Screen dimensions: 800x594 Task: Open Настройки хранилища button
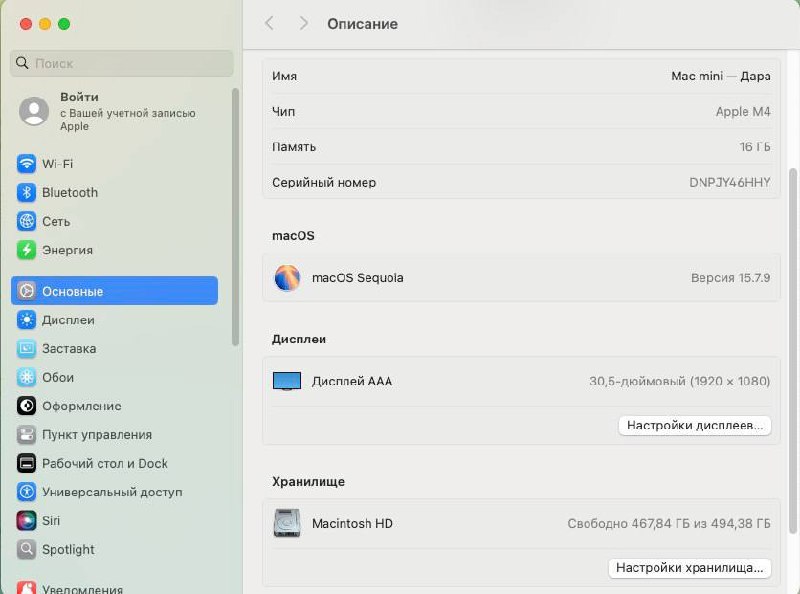(x=689, y=568)
